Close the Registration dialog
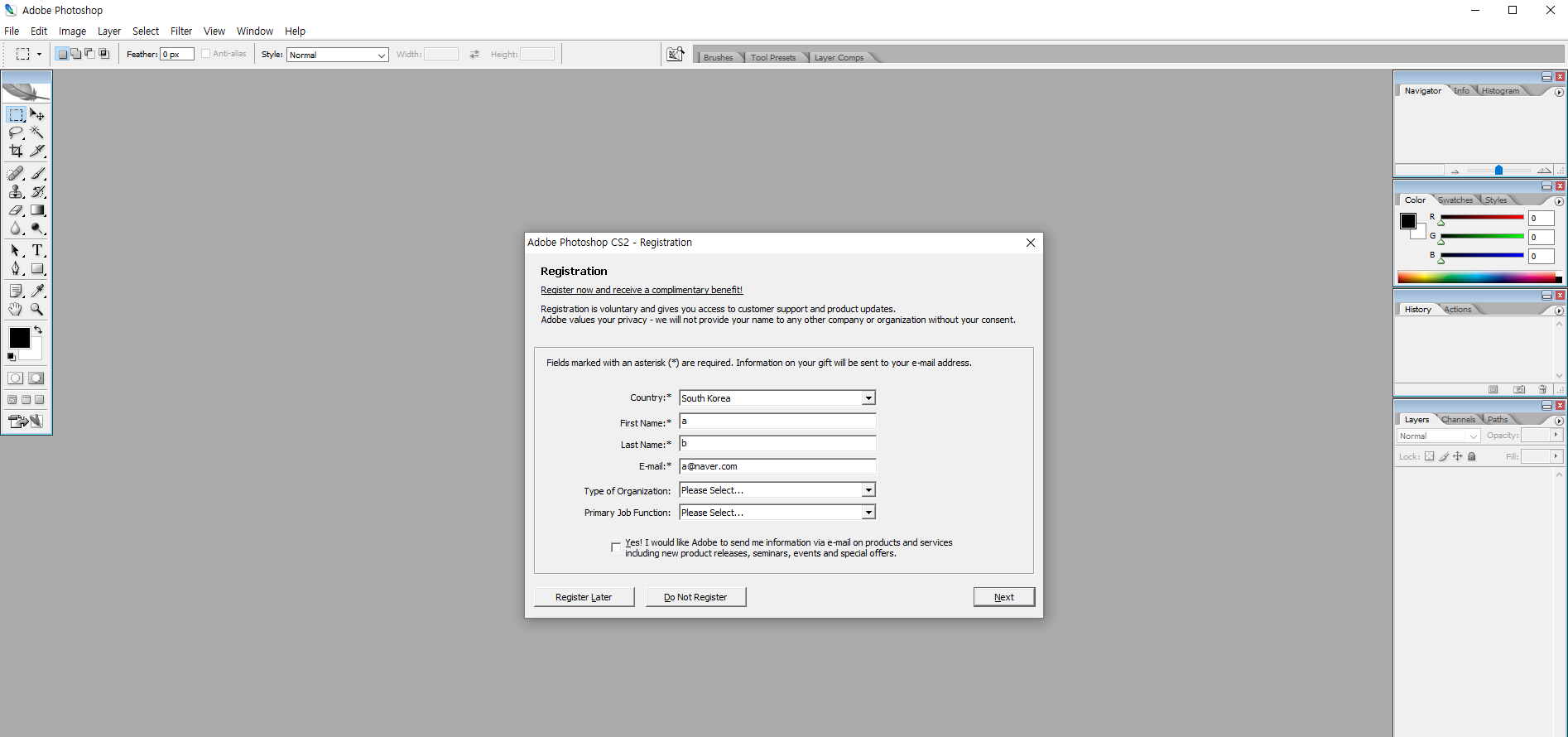The height and width of the screenshot is (737, 1568). (1031, 243)
